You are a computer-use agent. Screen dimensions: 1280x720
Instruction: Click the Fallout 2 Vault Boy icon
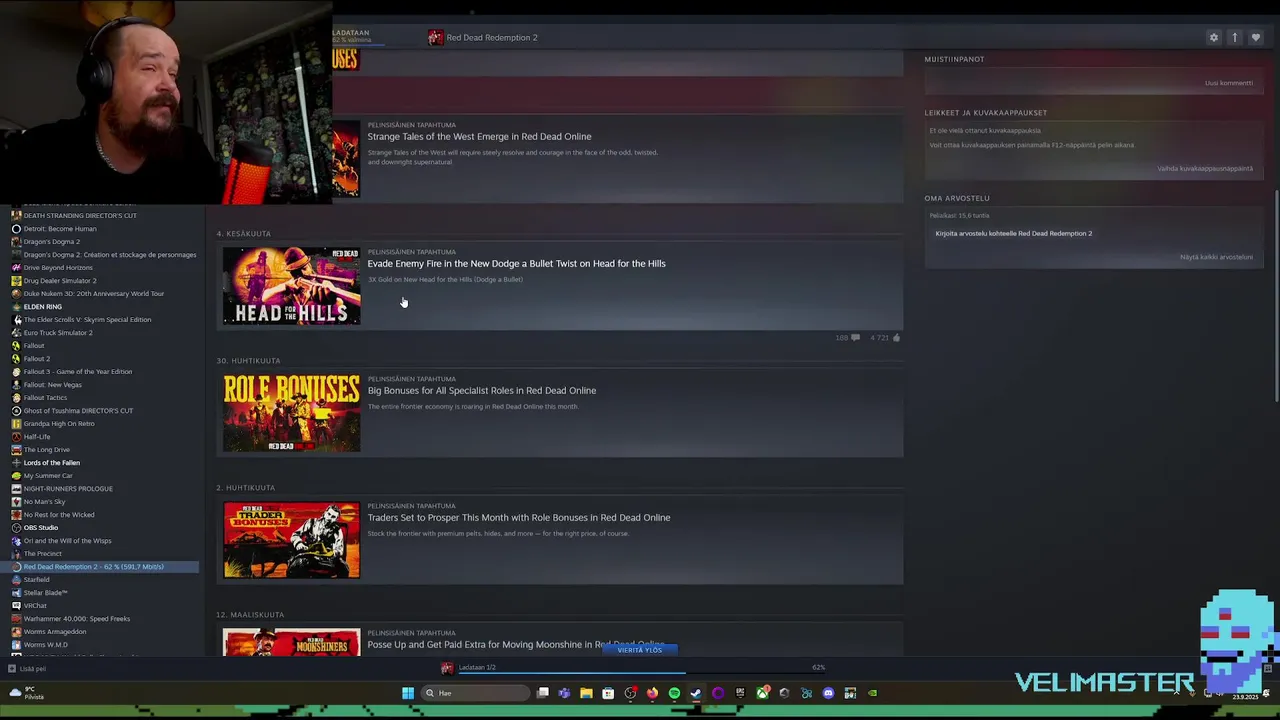point(16,359)
